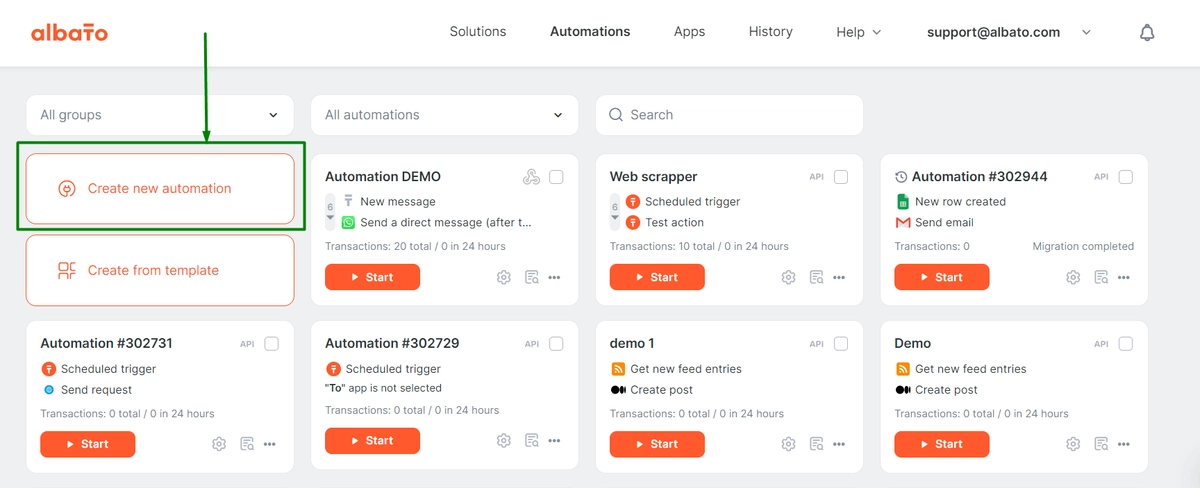Start the Demo automation

click(942, 444)
